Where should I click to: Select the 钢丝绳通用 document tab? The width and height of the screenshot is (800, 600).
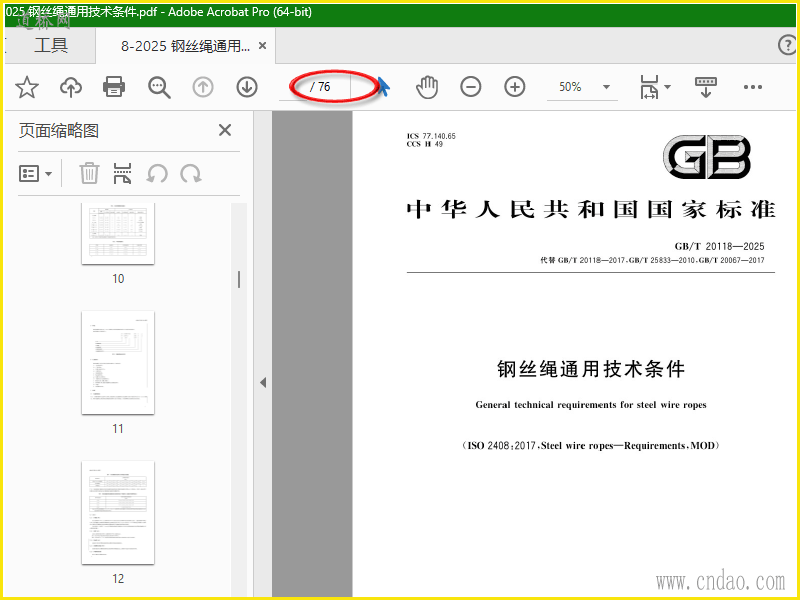[185, 46]
